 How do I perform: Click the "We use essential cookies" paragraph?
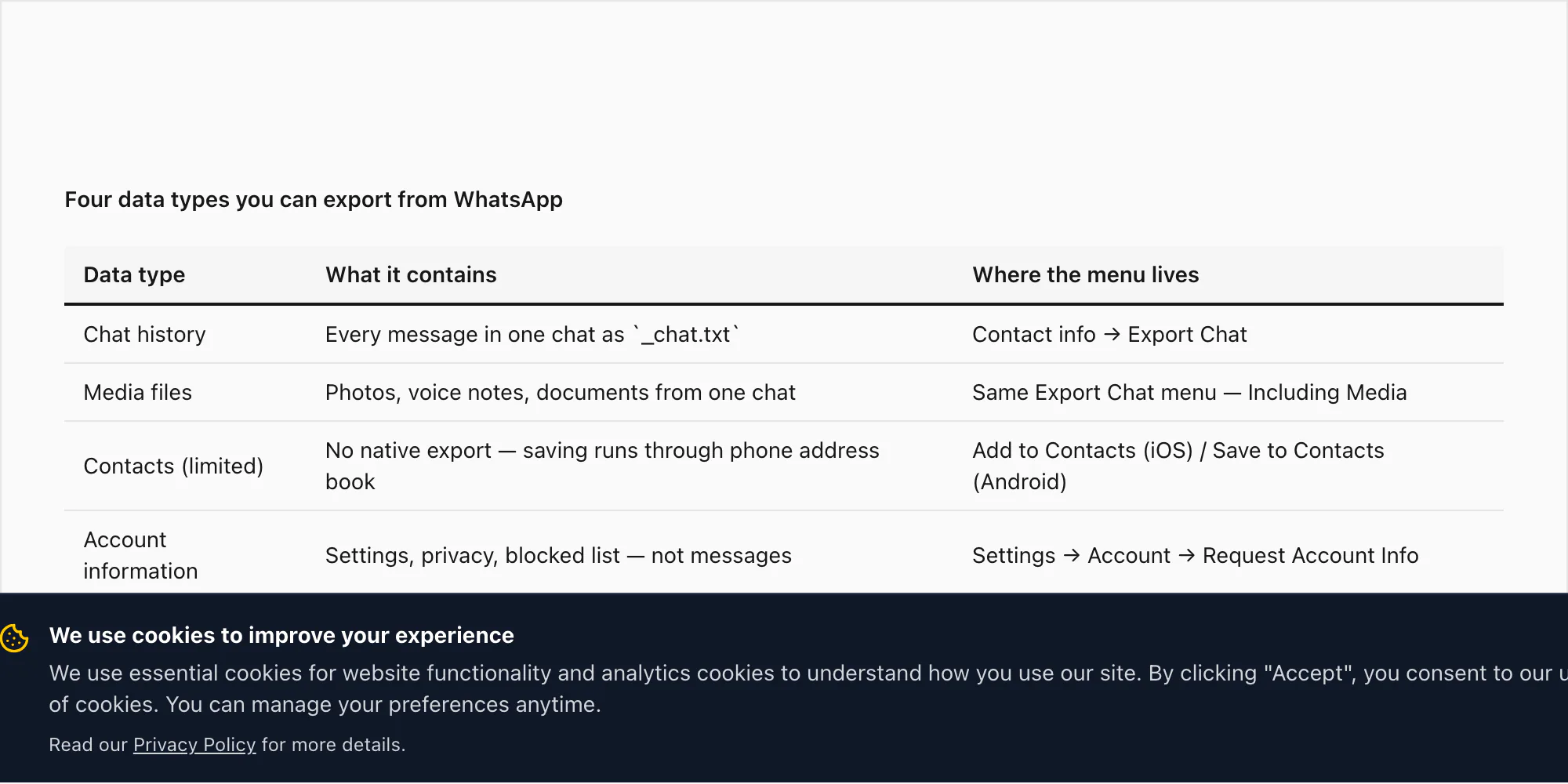click(808, 689)
